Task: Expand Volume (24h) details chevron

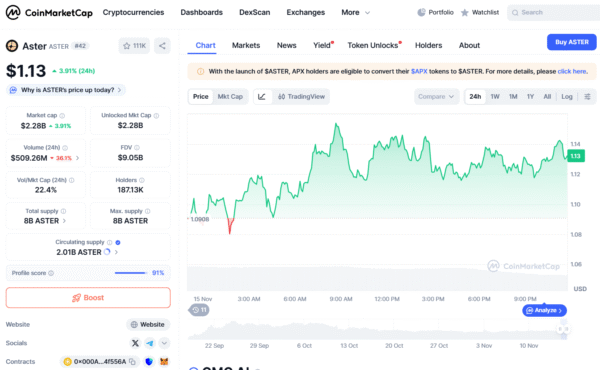Action: click(x=78, y=158)
